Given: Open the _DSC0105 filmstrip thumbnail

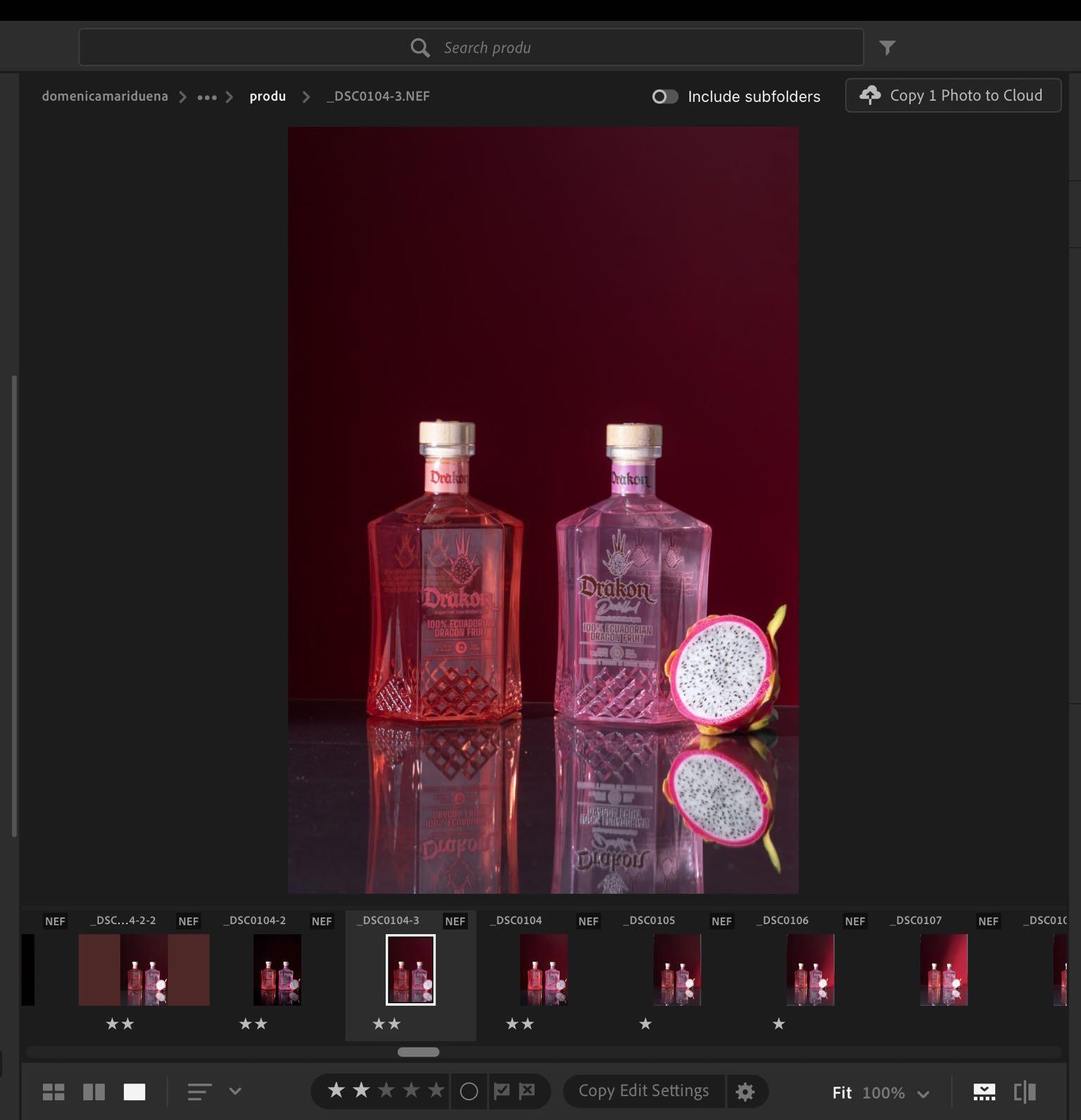Looking at the screenshot, I should (x=677, y=969).
